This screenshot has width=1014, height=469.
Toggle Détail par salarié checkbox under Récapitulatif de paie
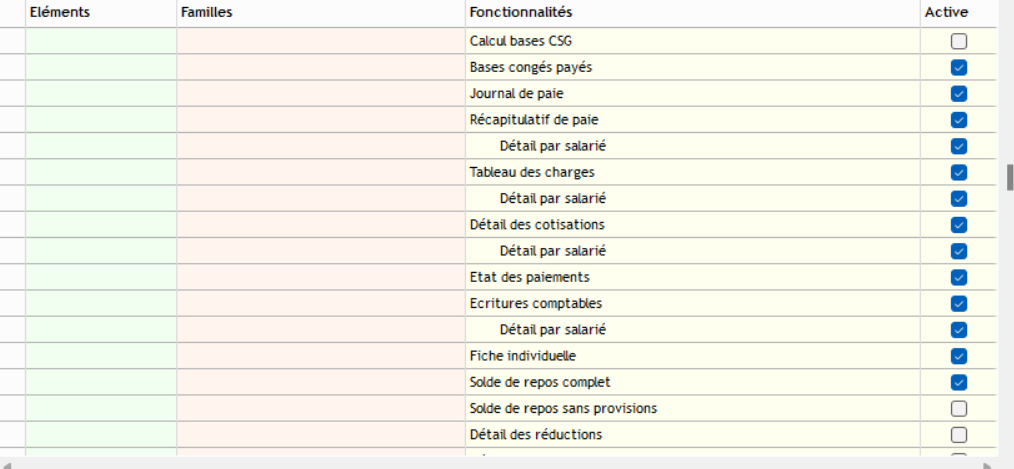point(959,146)
